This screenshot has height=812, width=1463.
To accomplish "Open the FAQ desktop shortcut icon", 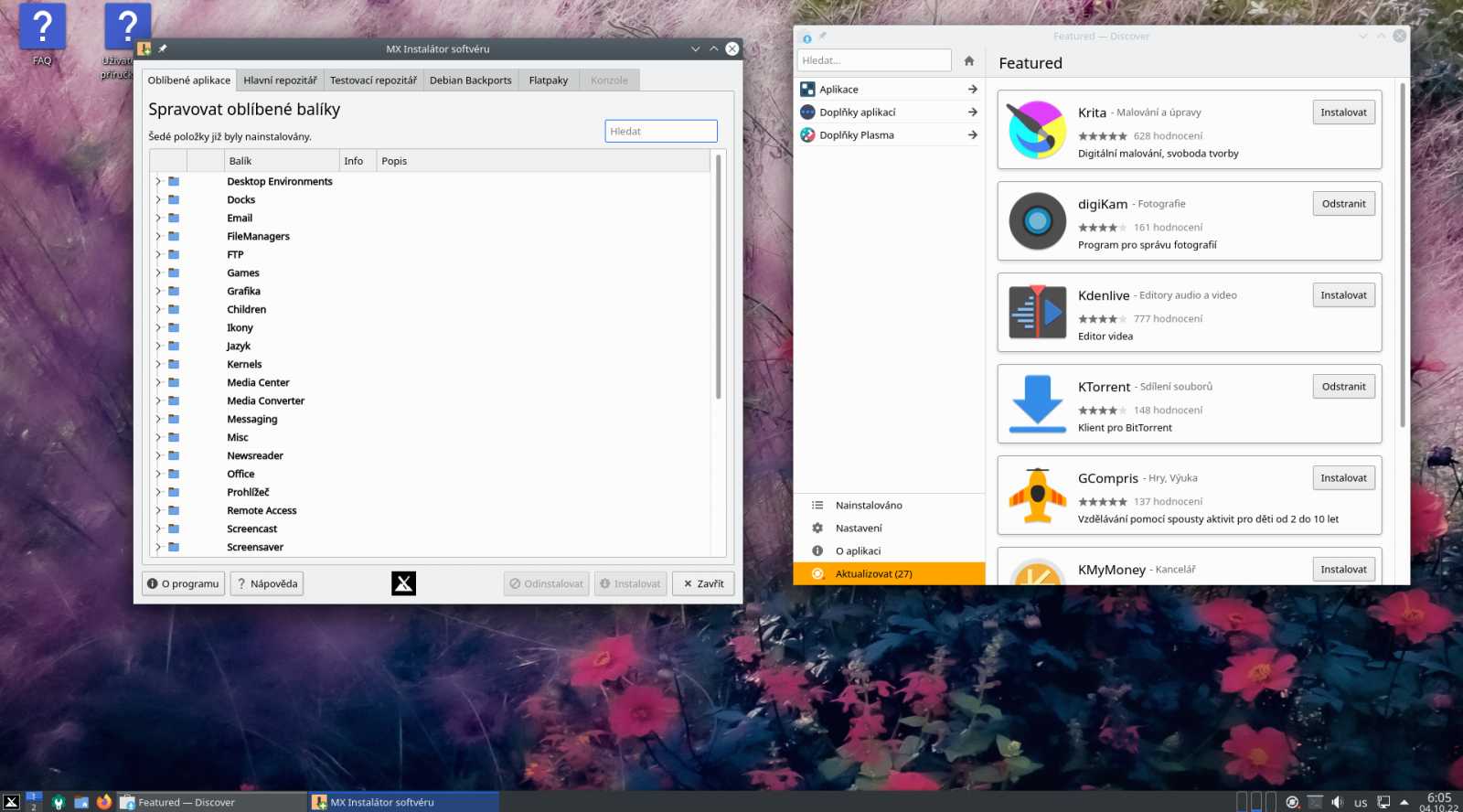I will pyautogui.click(x=42, y=27).
